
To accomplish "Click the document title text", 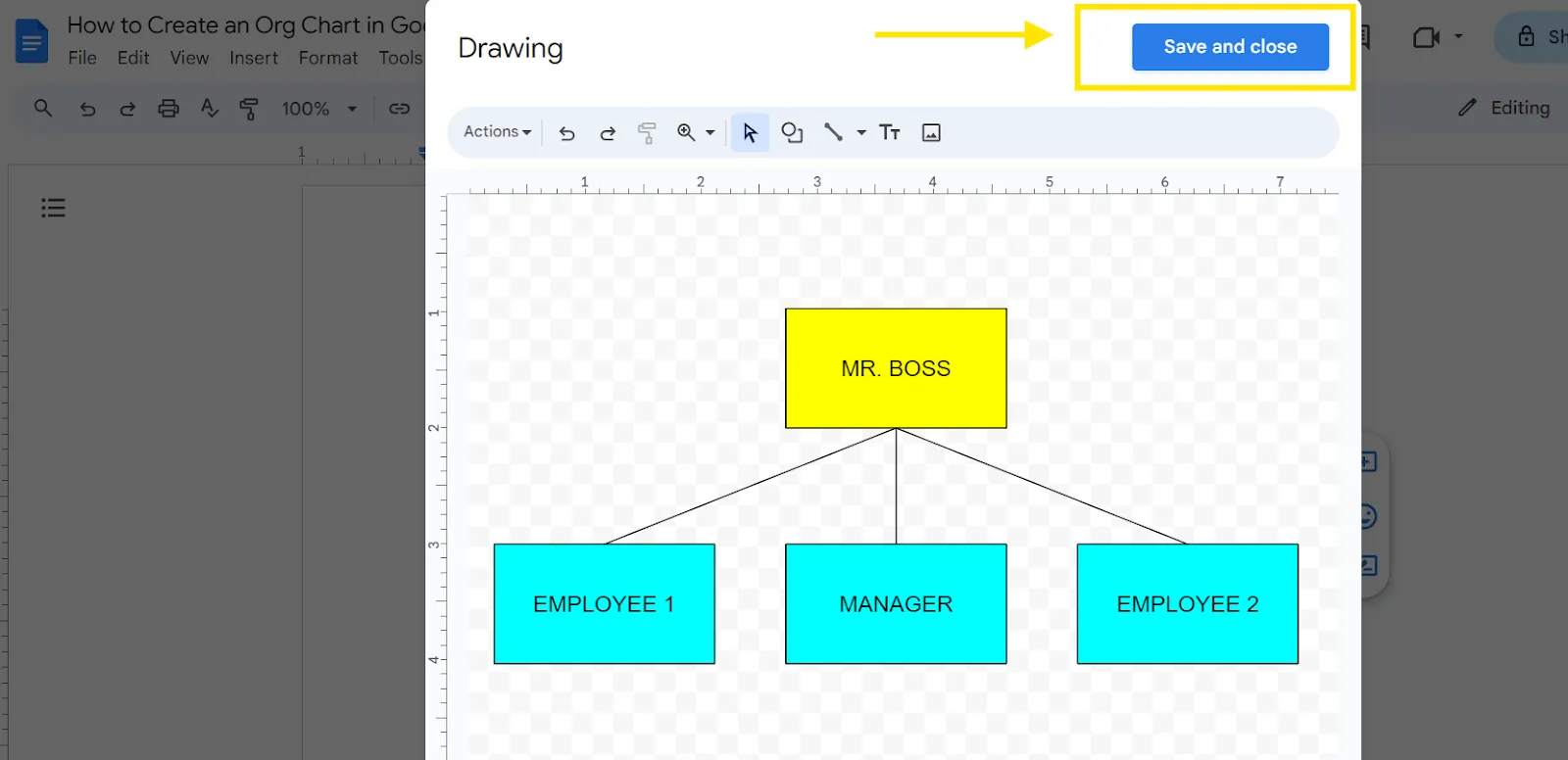I will (246, 24).
